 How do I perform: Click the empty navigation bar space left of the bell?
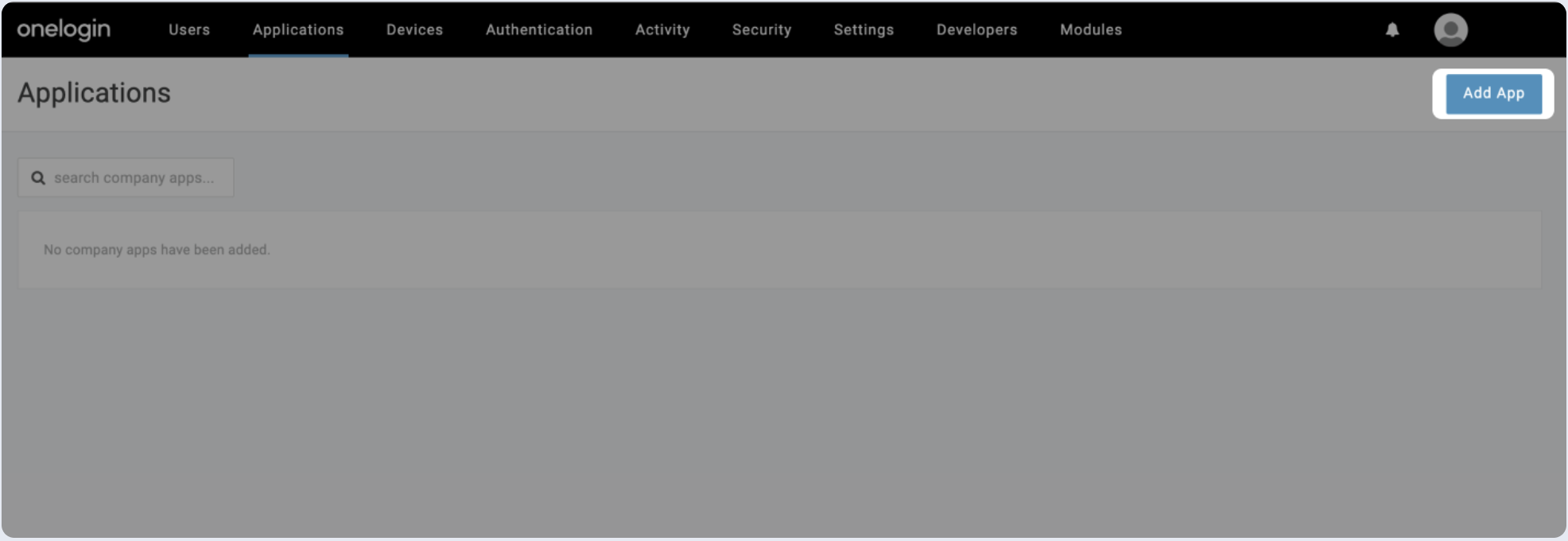1256,30
